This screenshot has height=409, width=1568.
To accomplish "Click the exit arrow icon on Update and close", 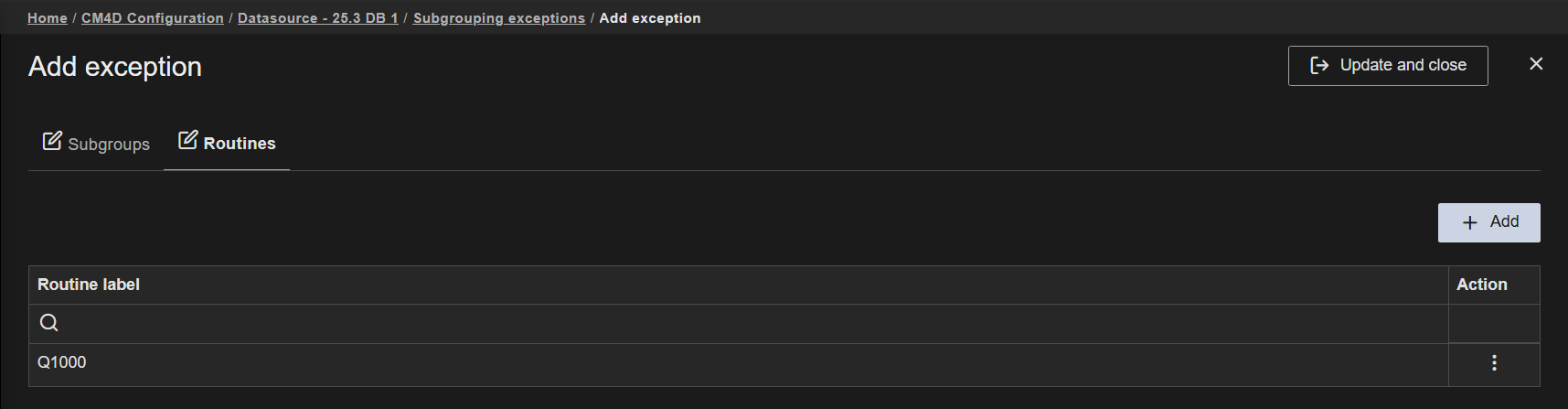I will click(1319, 66).
